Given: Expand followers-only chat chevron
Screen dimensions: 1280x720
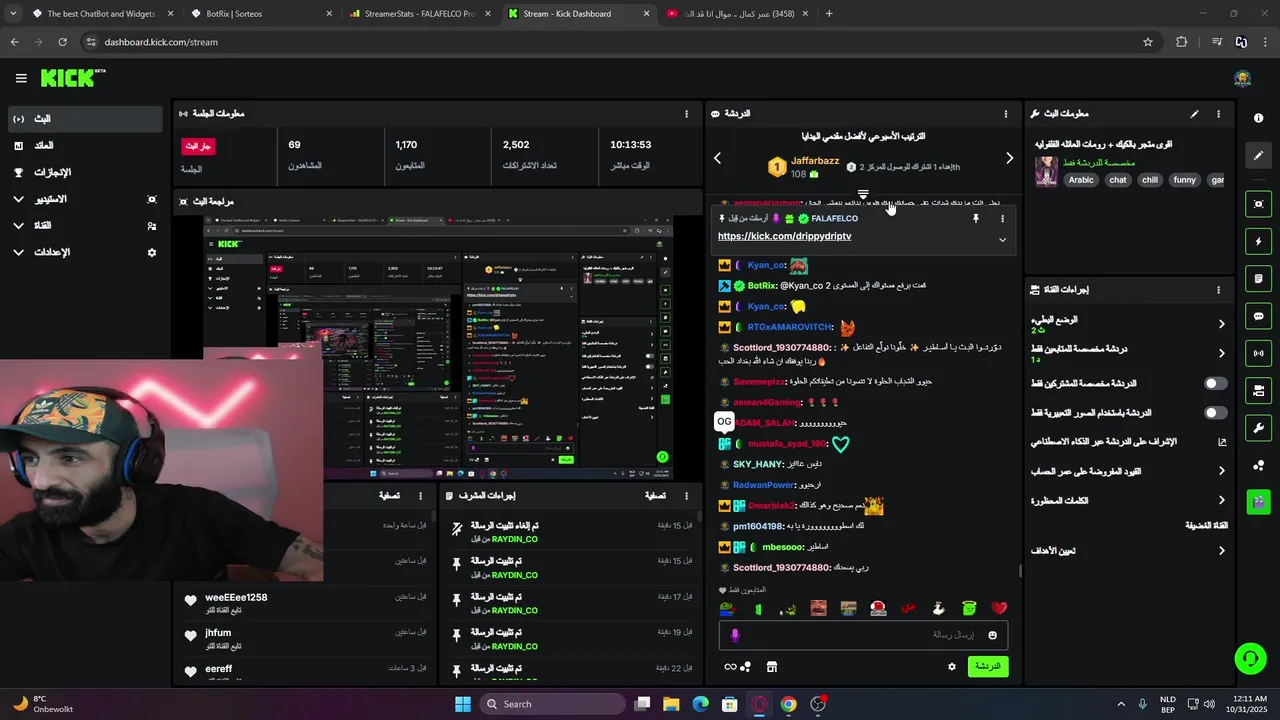Looking at the screenshot, I should tap(1221, 353).
